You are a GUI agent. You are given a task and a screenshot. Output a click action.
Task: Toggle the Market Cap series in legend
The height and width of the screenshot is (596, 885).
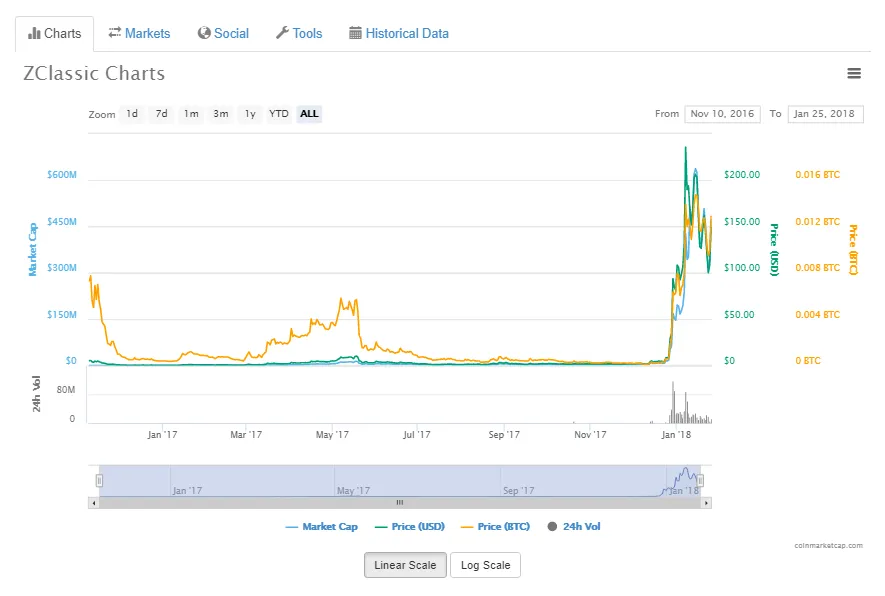tap(322, 527)
